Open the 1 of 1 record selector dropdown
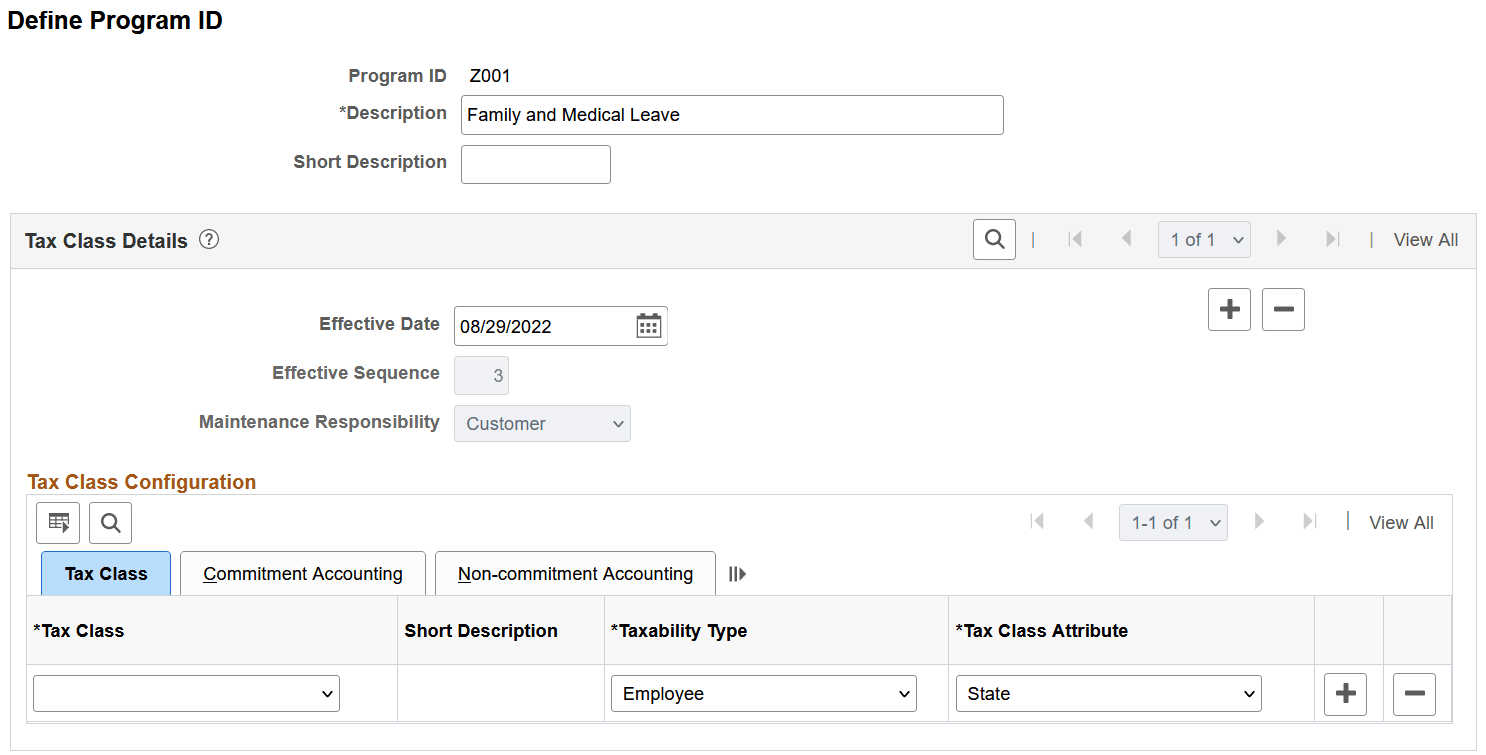1486x755 pixels. pos(1204,239)
